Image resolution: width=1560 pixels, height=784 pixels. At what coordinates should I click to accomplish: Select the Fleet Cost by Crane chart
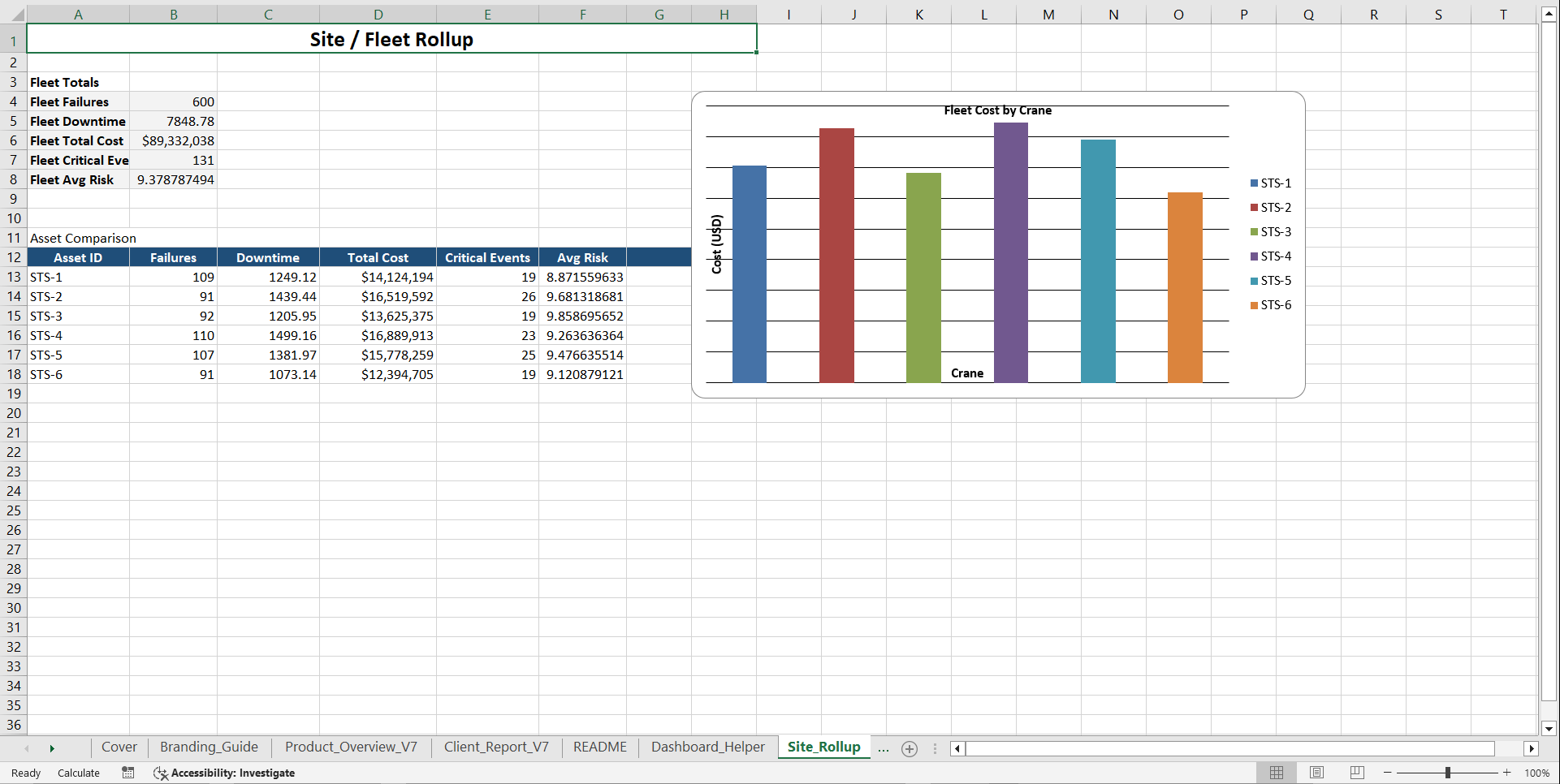[x=998, y=243]
